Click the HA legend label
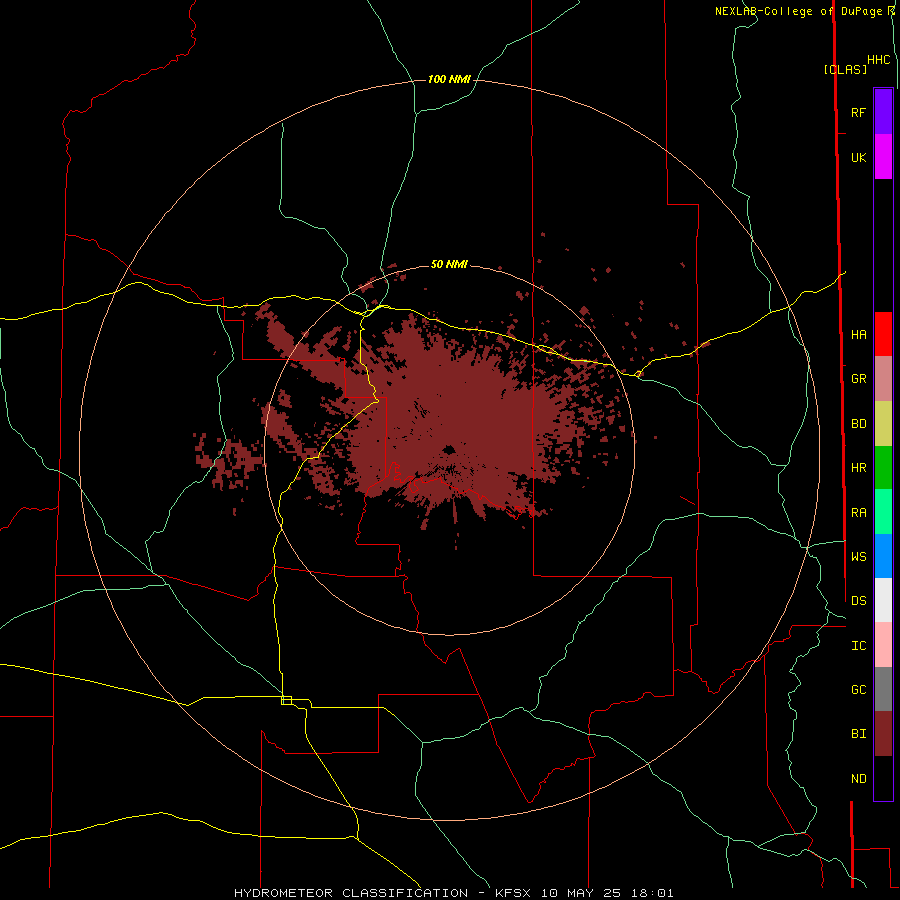 pyautogui.click(x=858, y=334)
